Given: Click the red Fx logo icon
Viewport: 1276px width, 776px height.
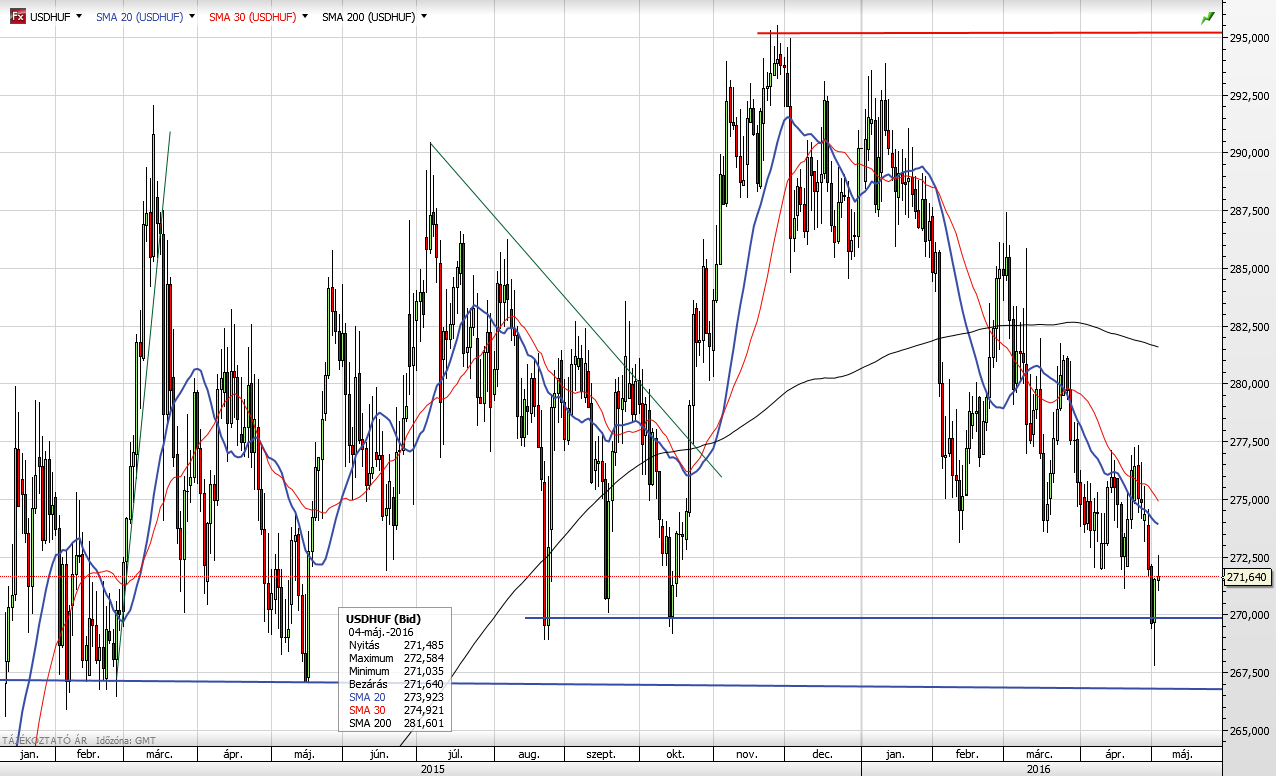Looking at the screenshot, I should point(17,17).
